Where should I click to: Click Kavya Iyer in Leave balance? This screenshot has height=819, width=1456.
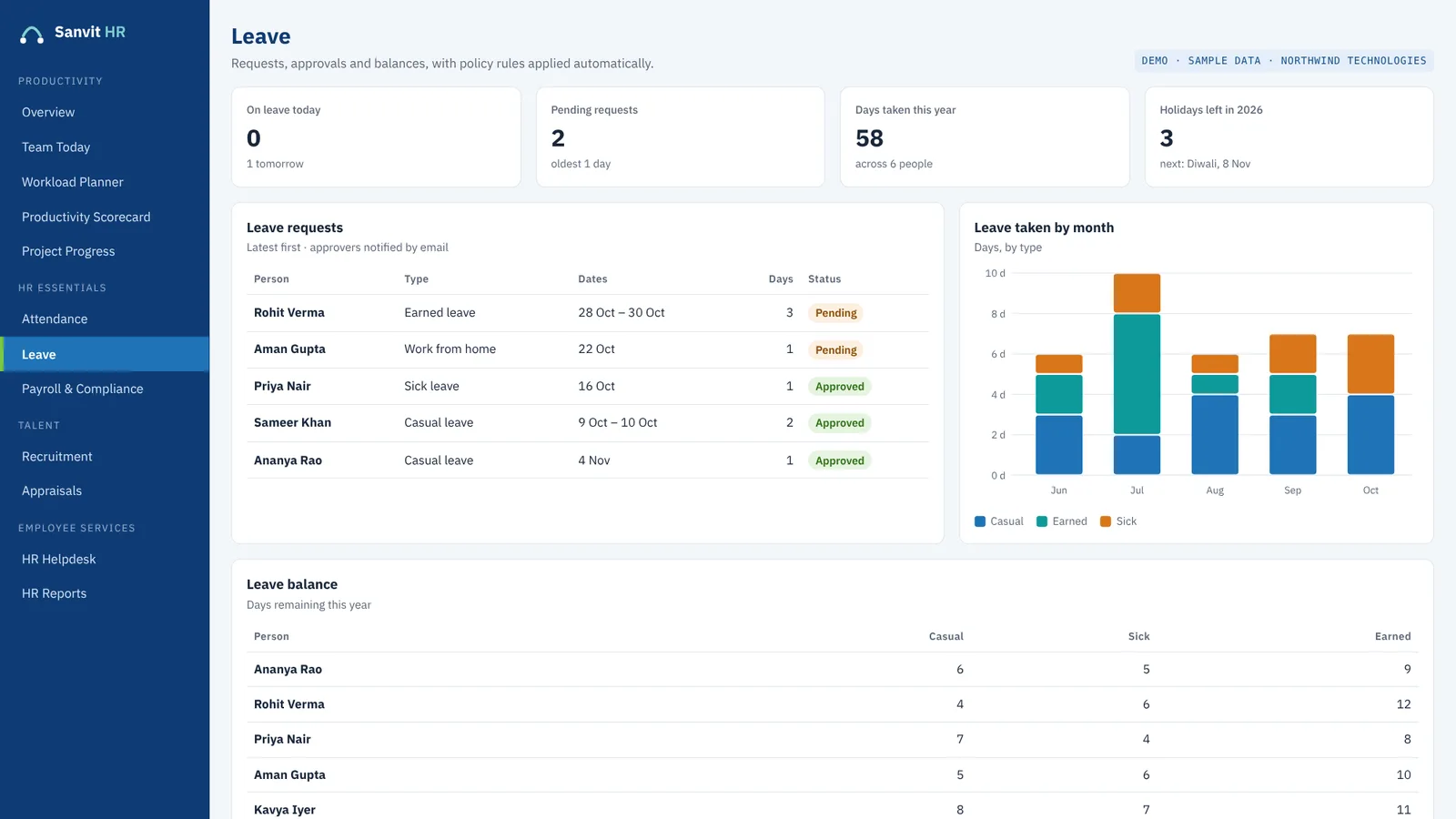coord(285,809)
